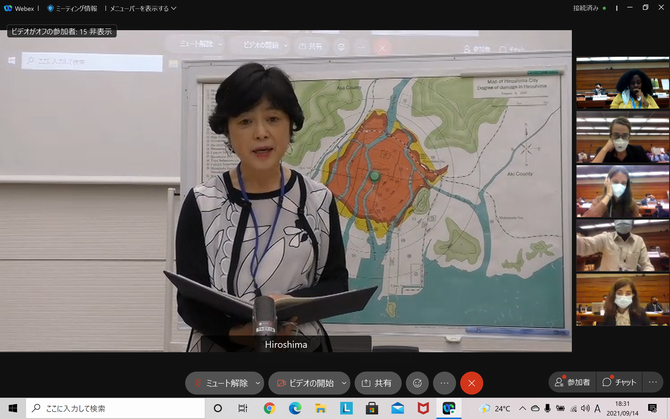Viewport: 670px width, 419px height.
Task: Open Google Chrome from the taskbar
Action: (x=270, y=408)
